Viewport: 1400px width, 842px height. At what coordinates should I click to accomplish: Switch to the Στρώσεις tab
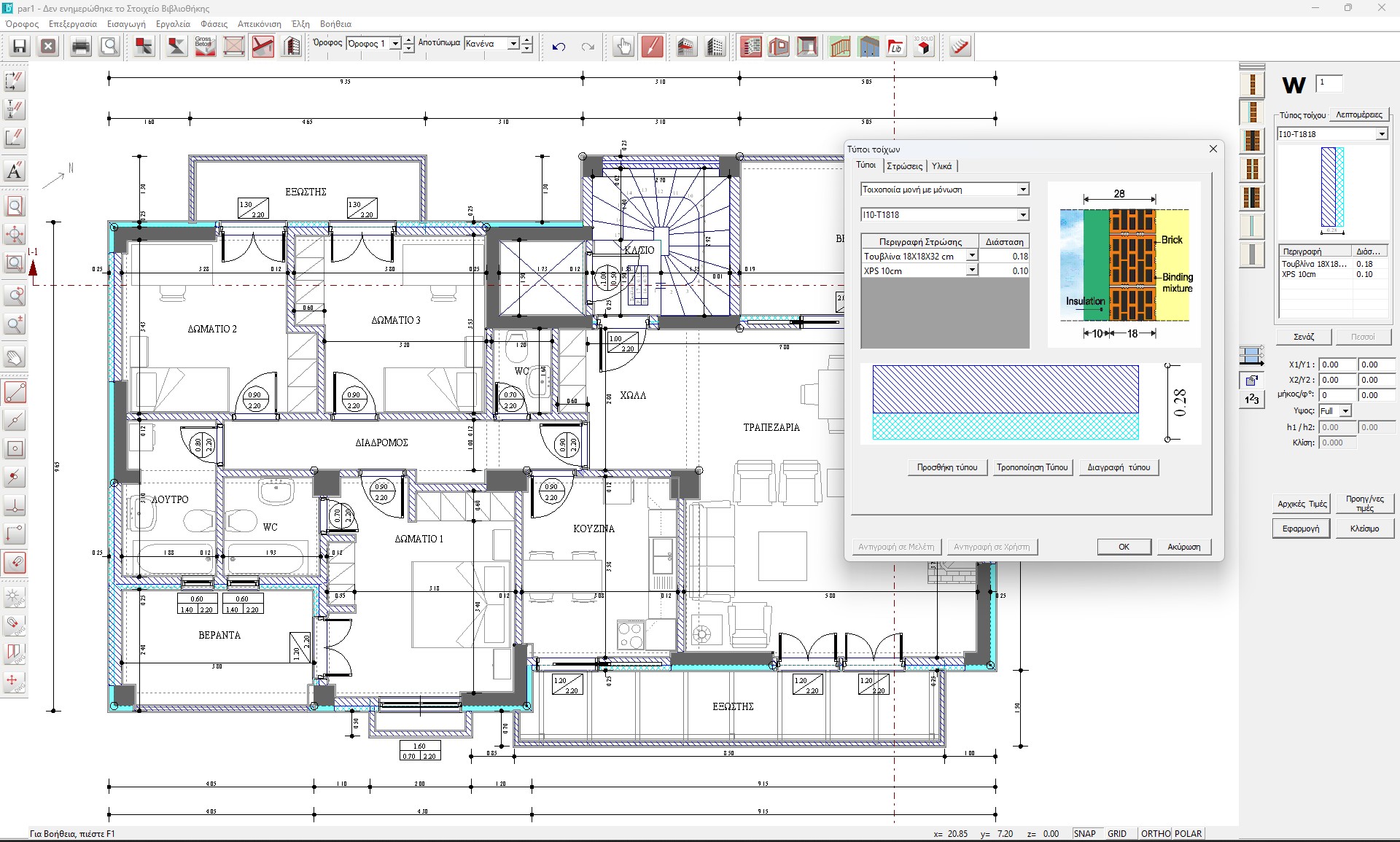904,166
